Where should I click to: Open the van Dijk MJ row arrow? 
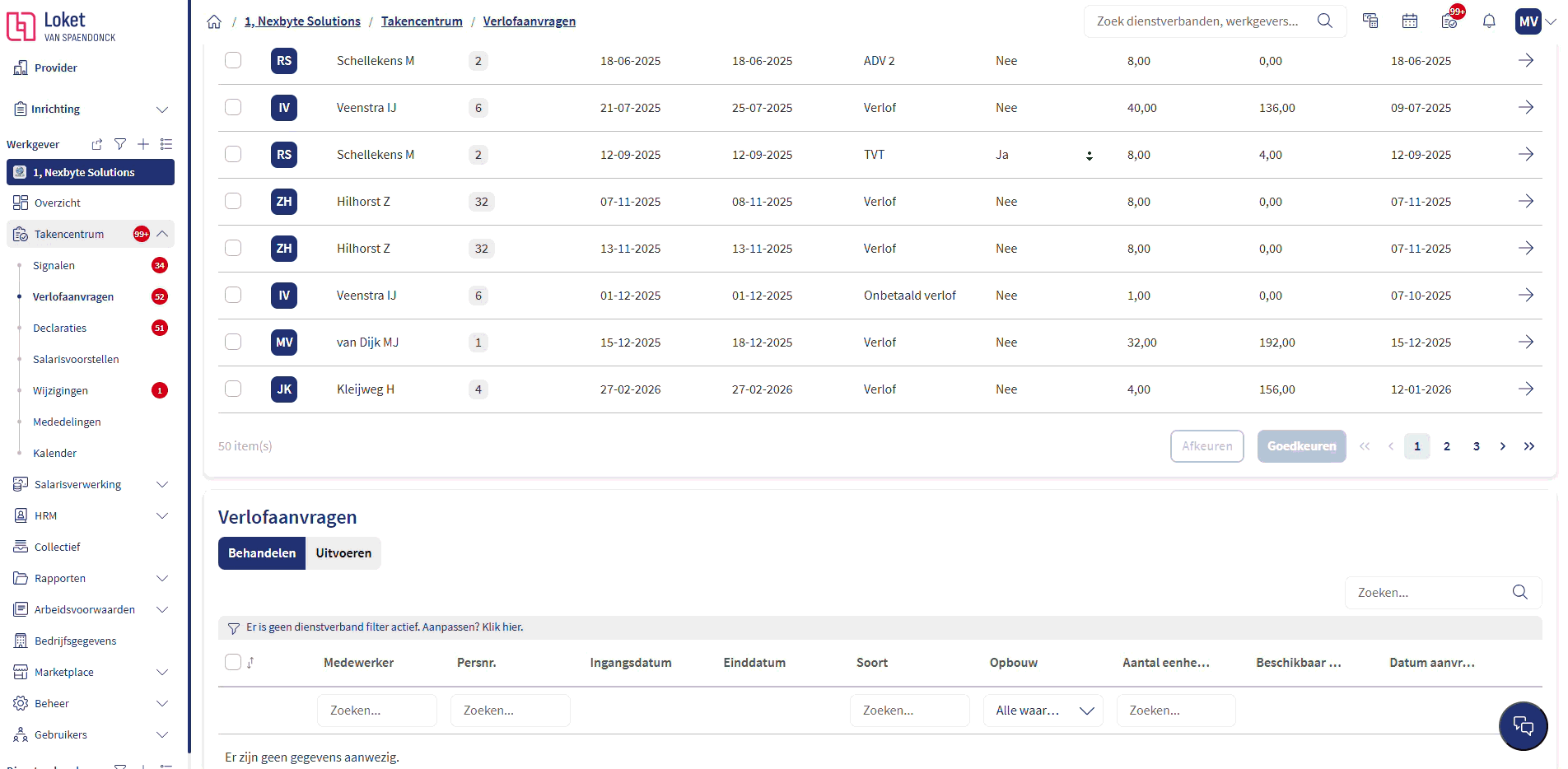1525,342
